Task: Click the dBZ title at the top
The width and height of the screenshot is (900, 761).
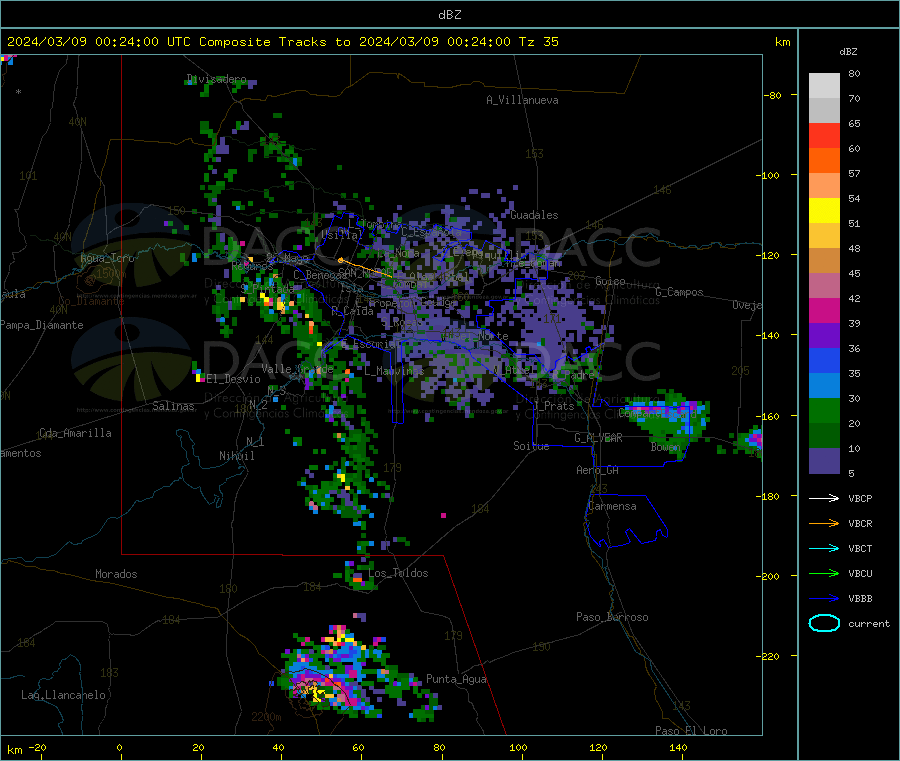Action: tap(449, 15)
